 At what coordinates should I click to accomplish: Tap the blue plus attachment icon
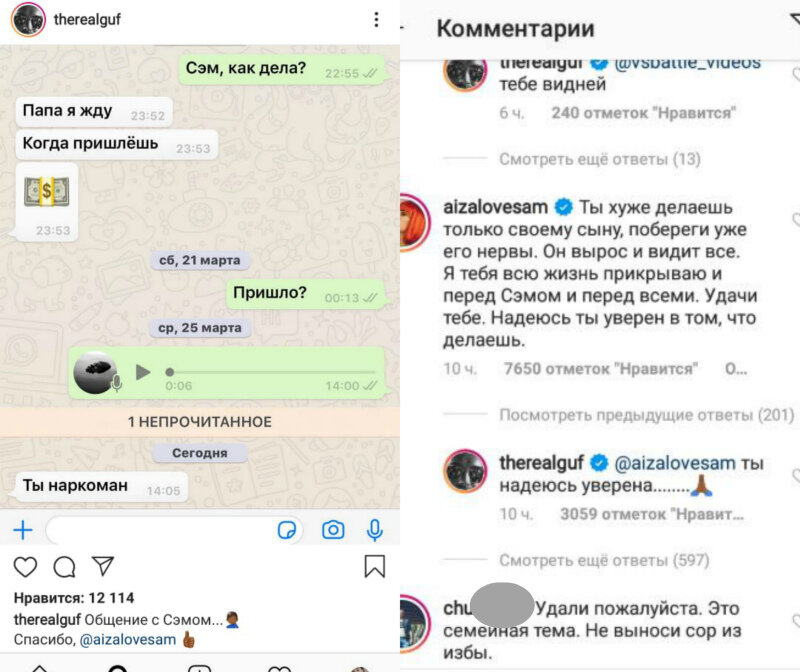coord(23,530)
